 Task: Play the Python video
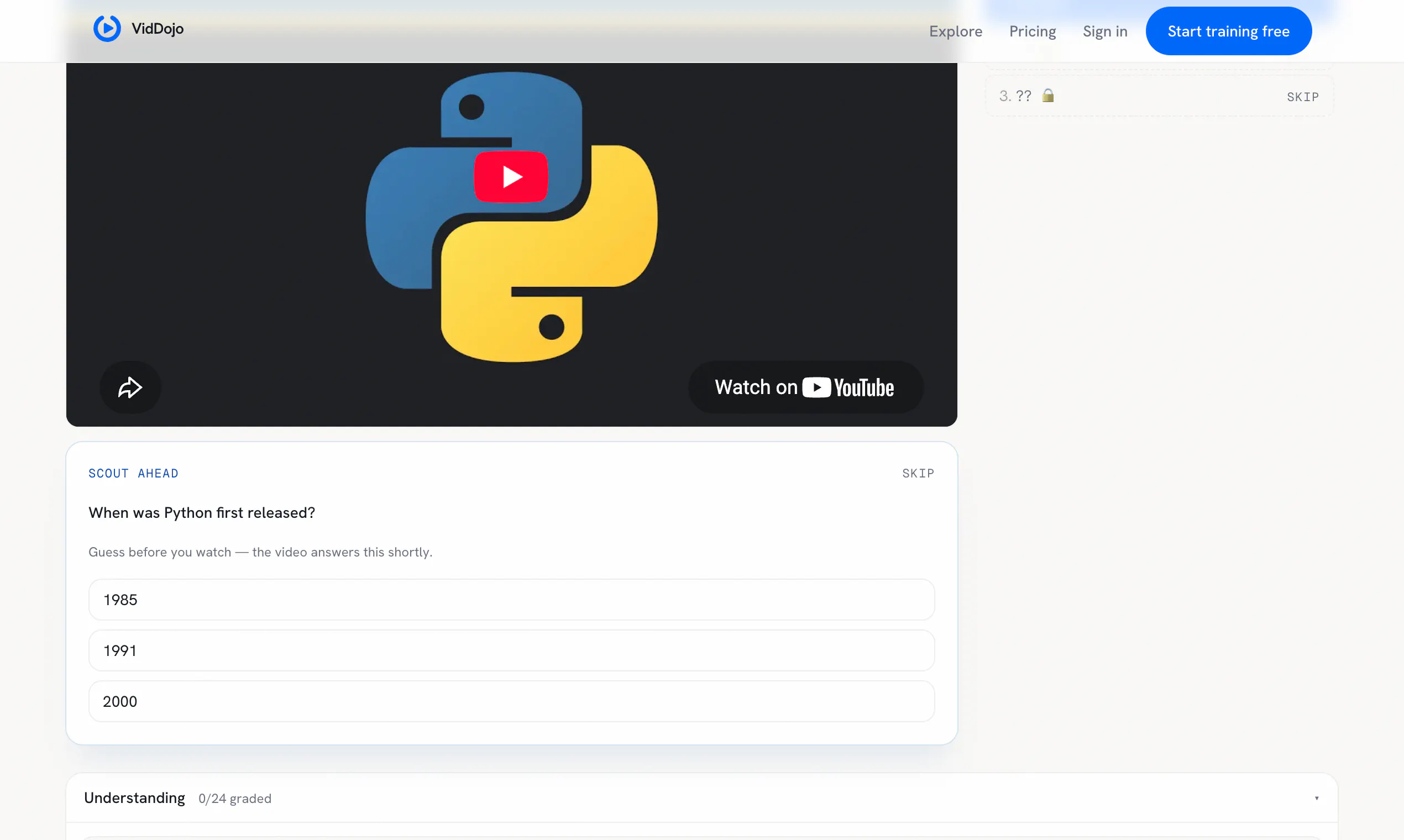(x=511, y=177)
